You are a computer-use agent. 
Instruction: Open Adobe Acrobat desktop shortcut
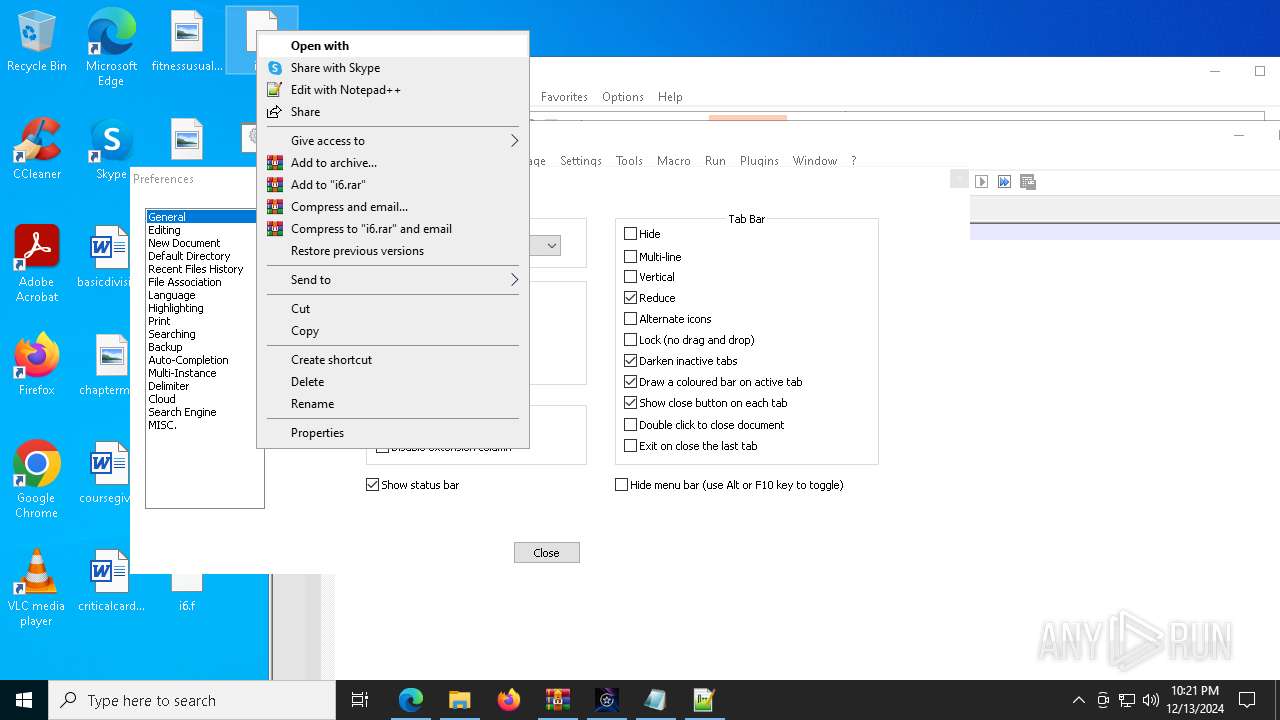coord(37,264)
